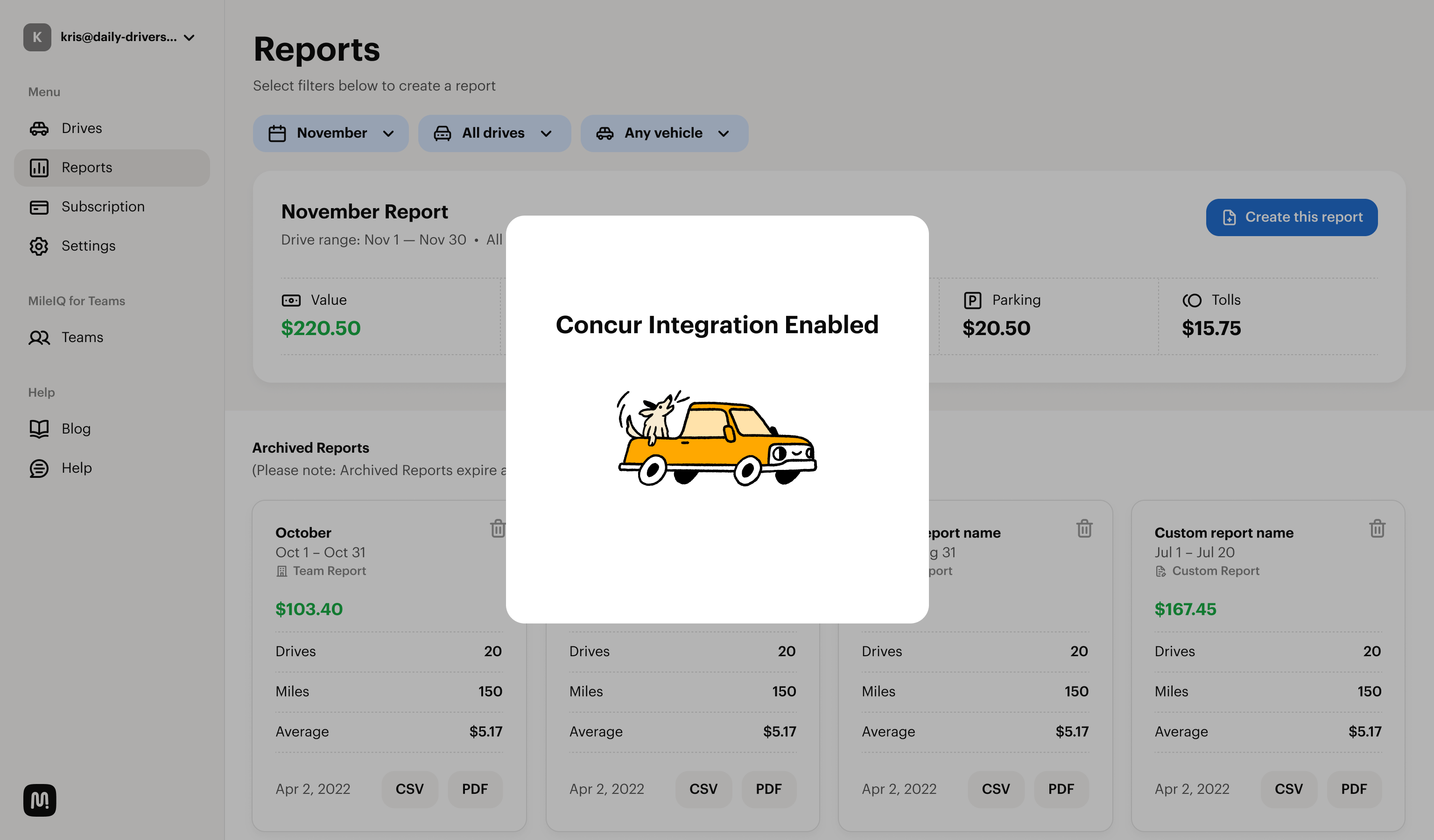Download CSV on second archived report card
The height and width of the screenshot is (840, 1434).
(703, 790)
